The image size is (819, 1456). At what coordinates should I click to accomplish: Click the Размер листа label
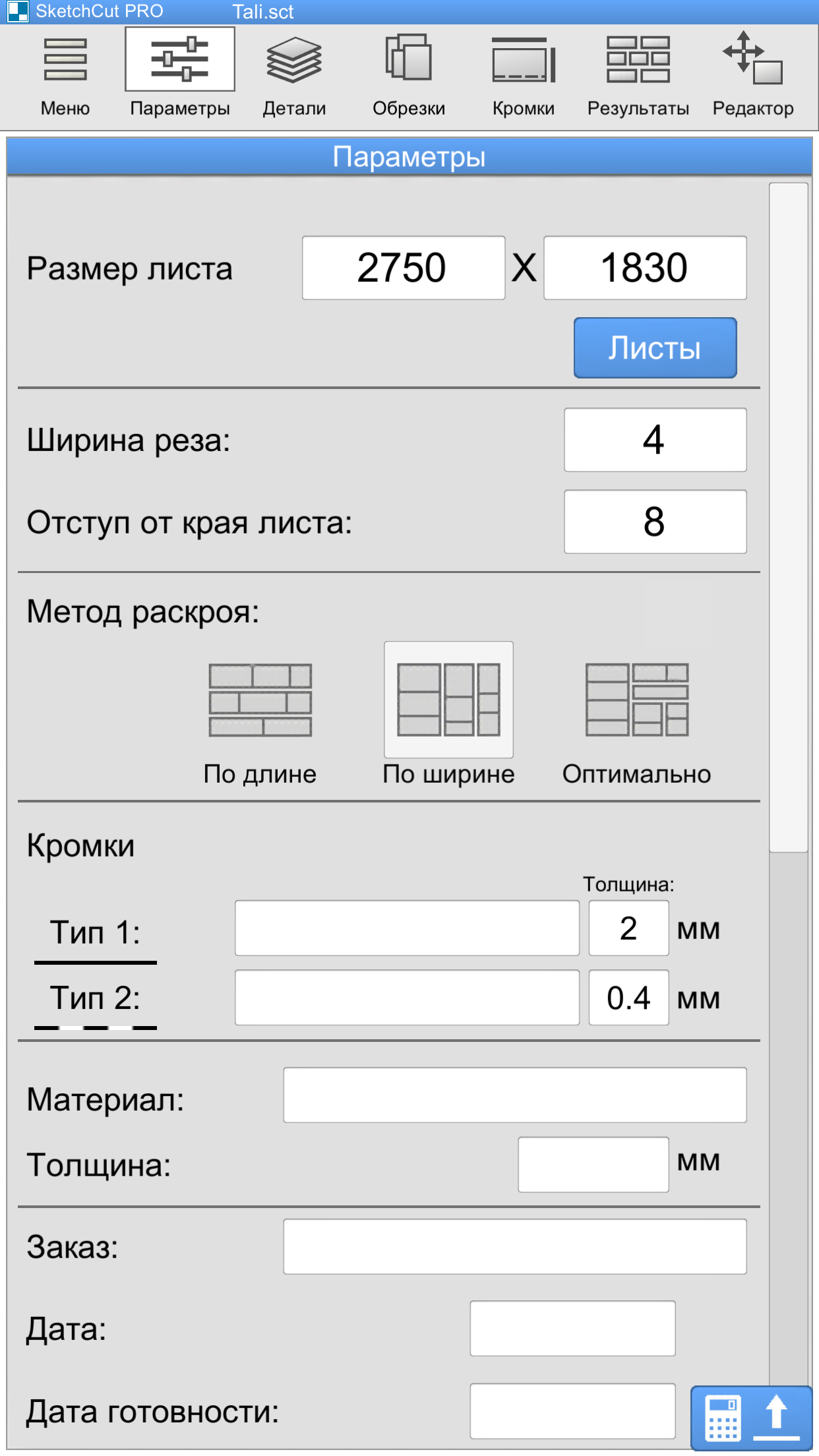(130, 269)
